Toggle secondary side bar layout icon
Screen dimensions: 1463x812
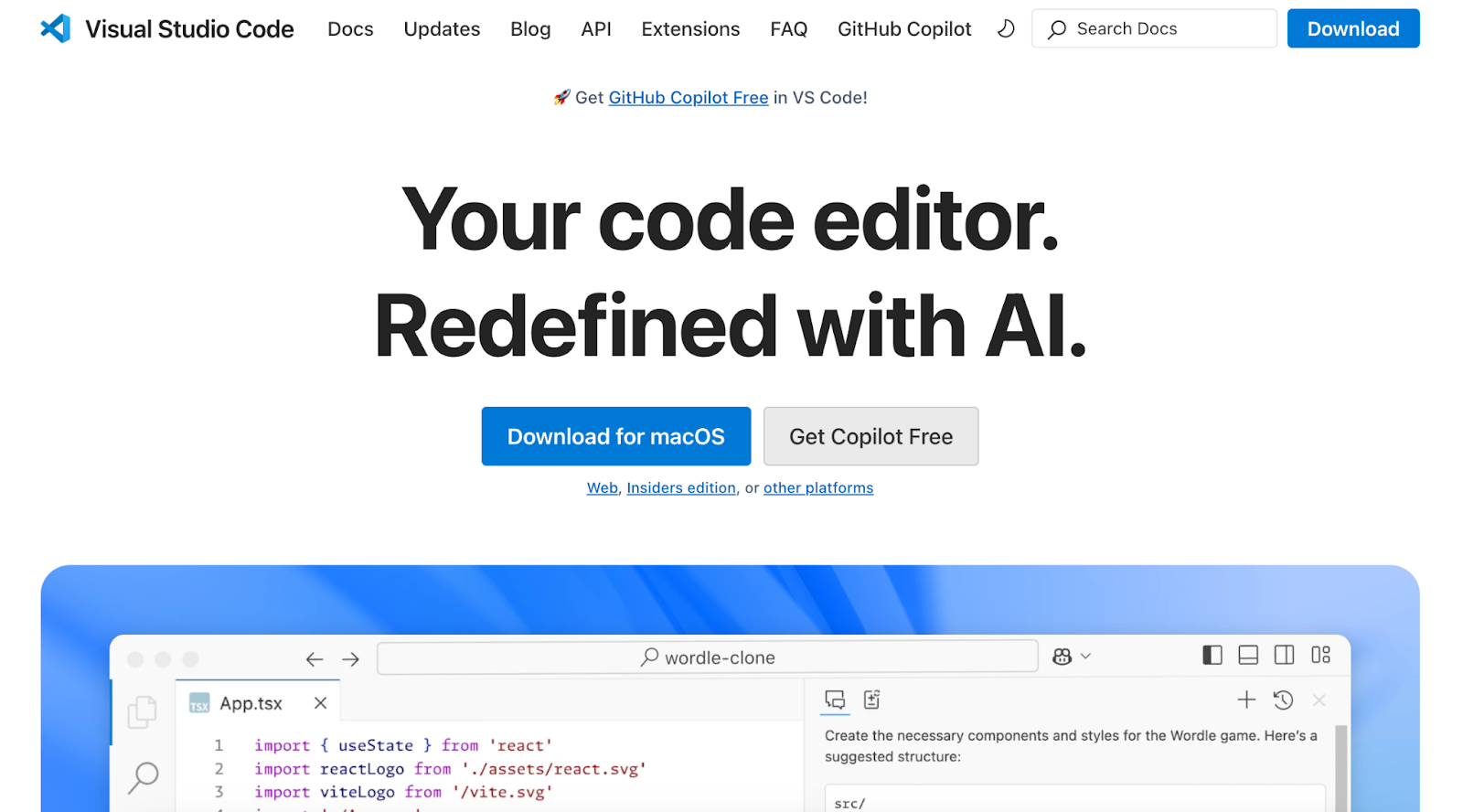(1284, 655)
